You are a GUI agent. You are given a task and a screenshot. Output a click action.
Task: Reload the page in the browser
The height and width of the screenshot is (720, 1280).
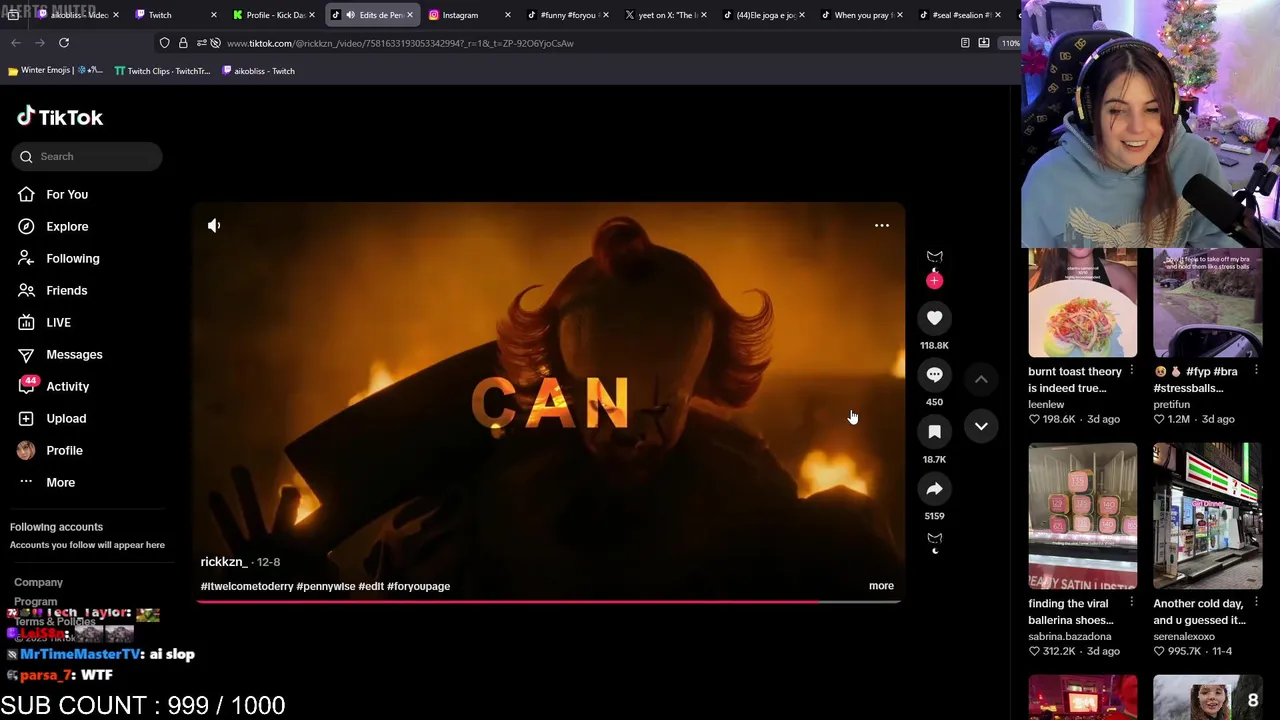[x=64, y=43]
